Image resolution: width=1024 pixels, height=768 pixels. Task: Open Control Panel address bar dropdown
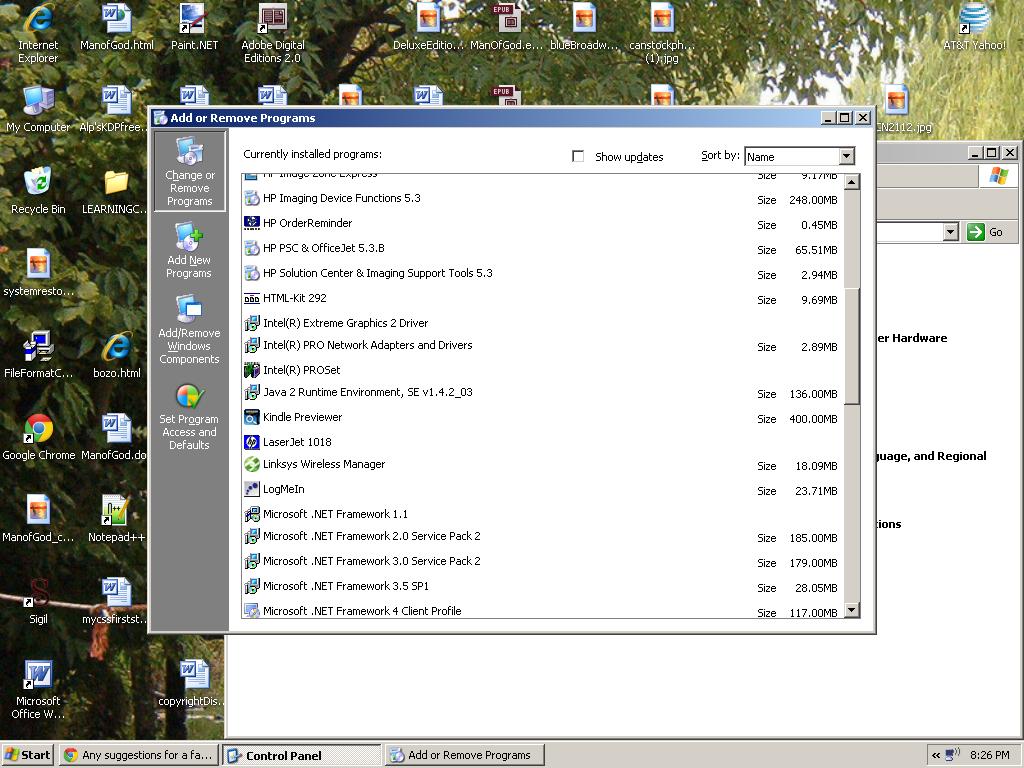coord(951,232)
